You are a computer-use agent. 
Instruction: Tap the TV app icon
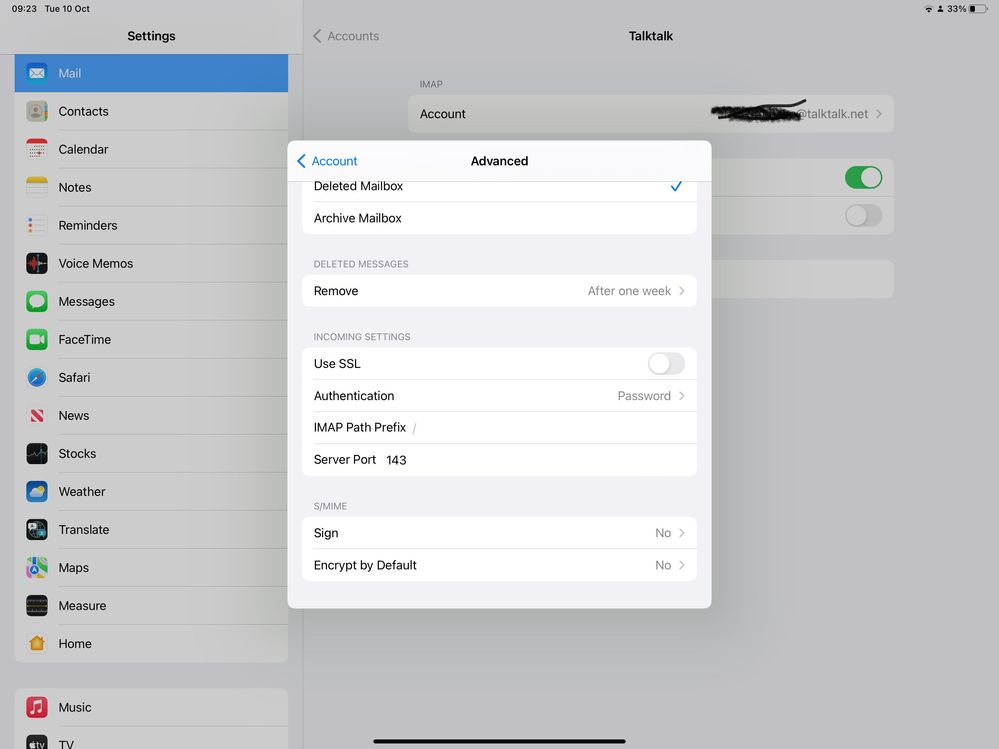[37, 742]
